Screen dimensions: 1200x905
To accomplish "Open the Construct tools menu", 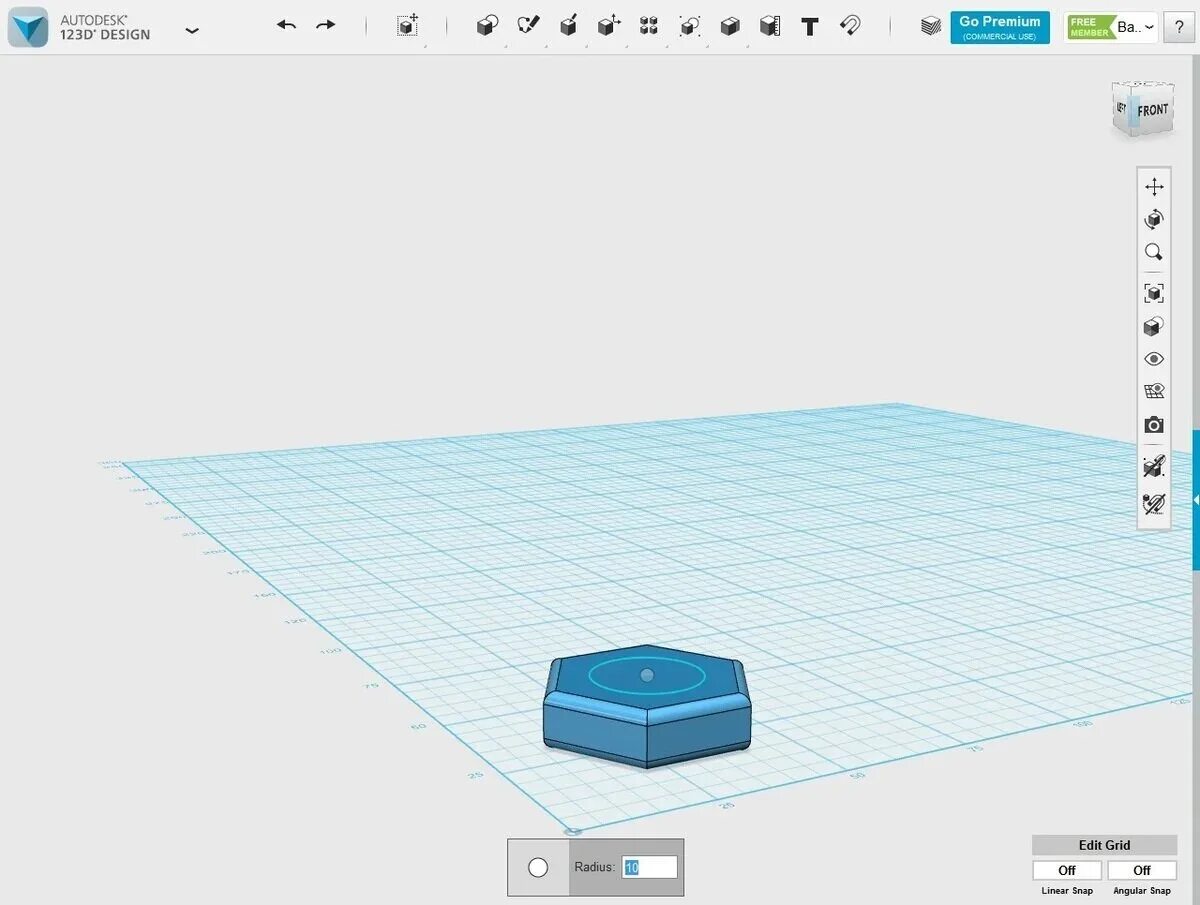I will [x=568, y=27].
